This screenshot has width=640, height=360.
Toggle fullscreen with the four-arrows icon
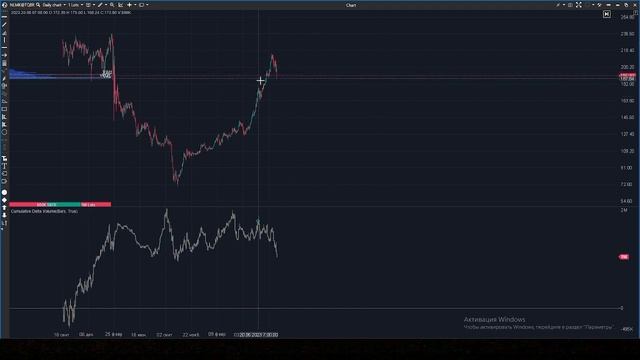coord(579,5)
